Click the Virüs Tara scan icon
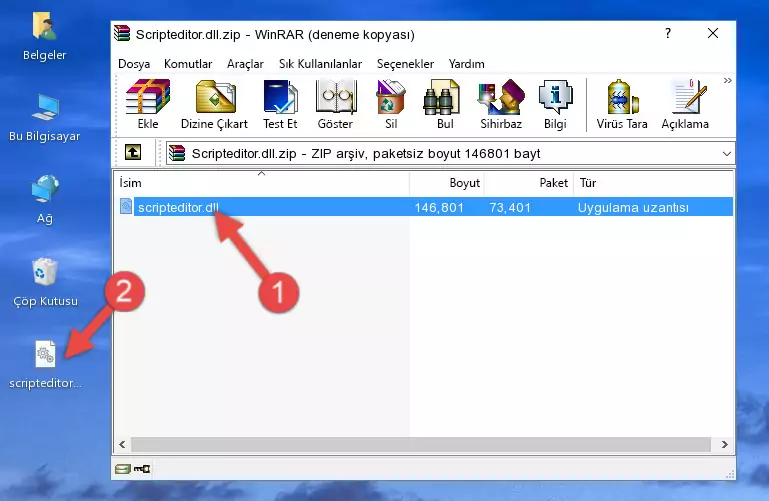Viewport: 769px width, 501px height. coord(622,104)
